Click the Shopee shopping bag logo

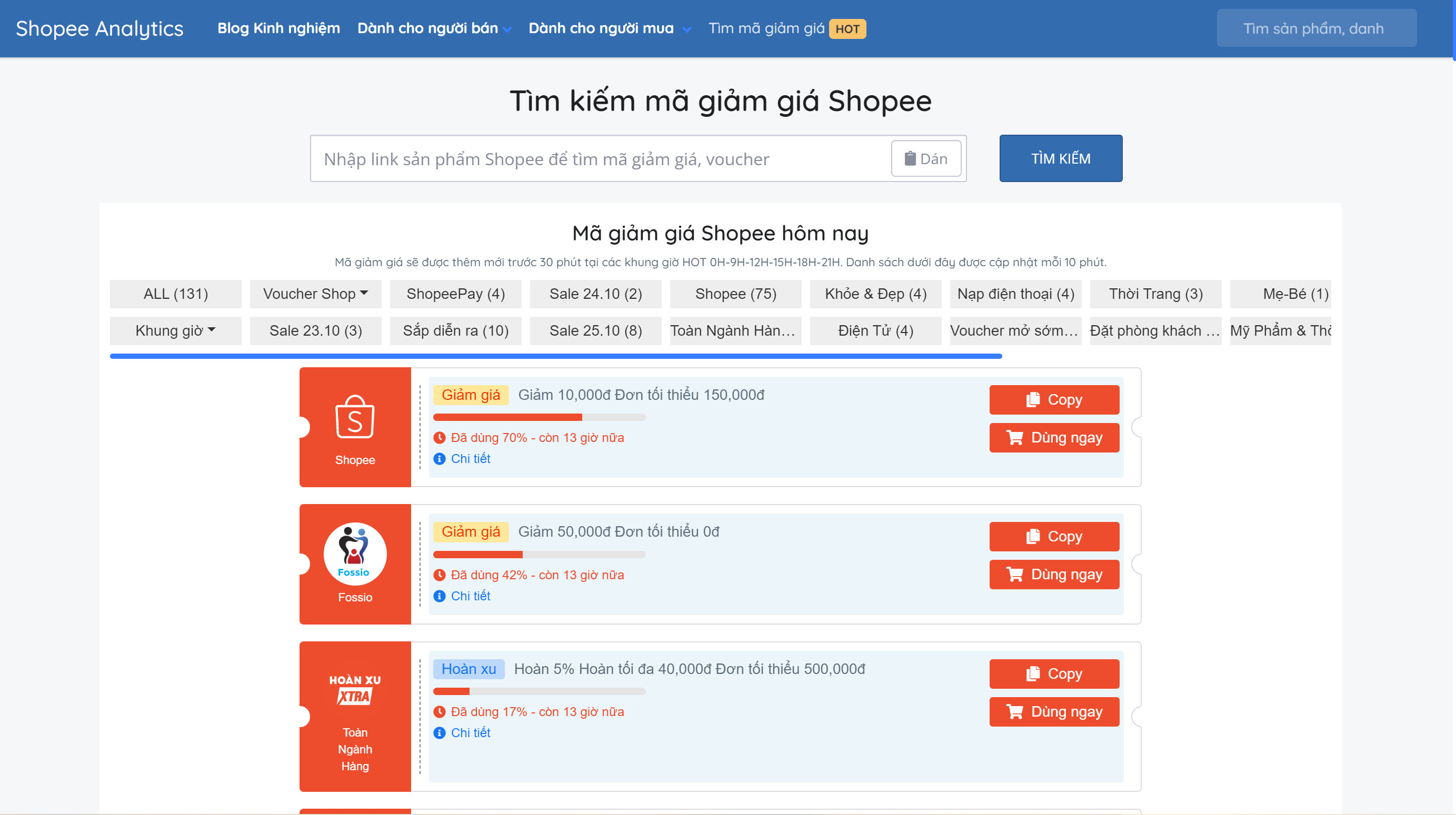(354, 417)
